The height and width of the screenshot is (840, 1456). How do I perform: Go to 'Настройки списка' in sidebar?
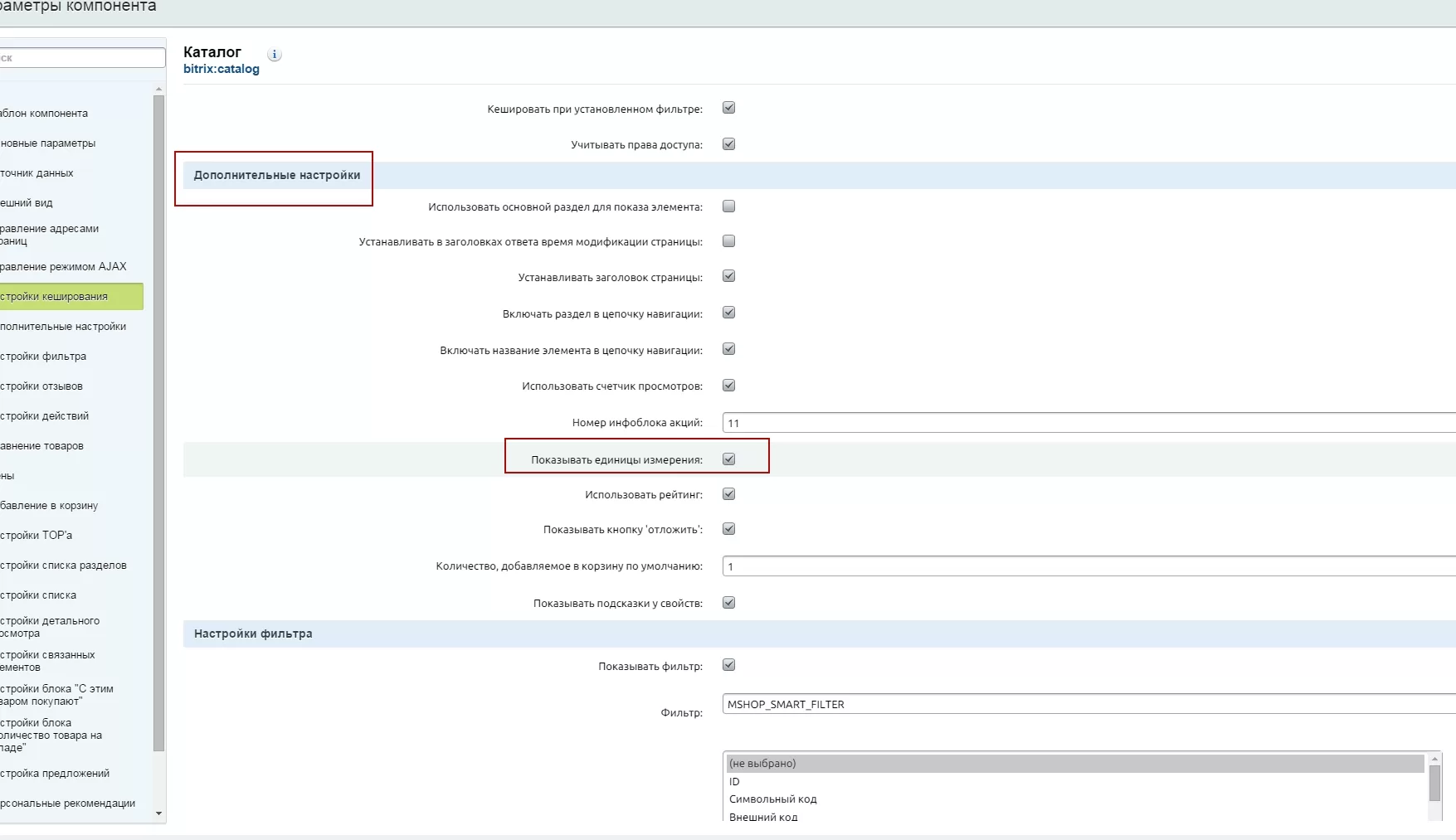click(38, 595)
